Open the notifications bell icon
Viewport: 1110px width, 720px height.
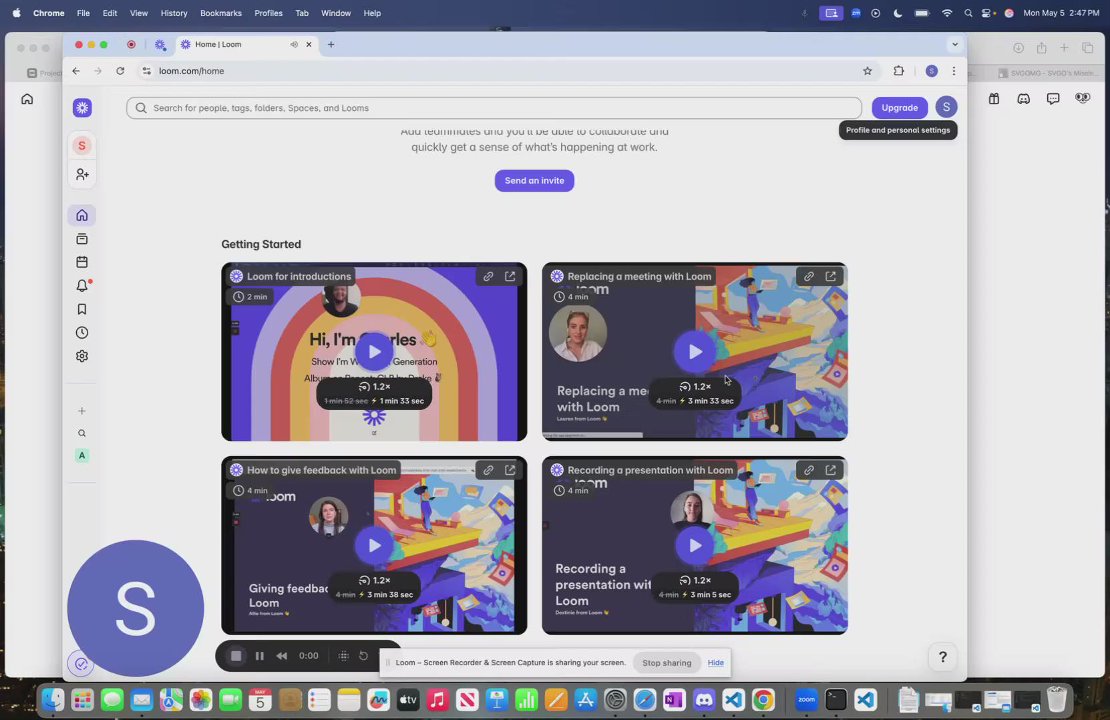(82, 285)
